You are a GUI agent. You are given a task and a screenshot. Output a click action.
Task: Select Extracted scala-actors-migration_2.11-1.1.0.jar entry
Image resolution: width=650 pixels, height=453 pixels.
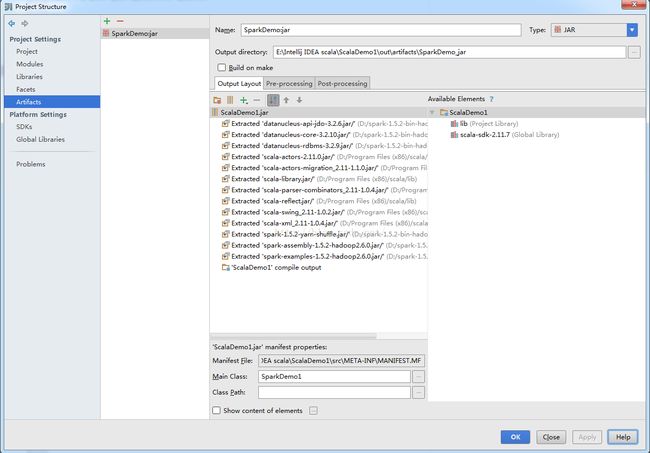[325, 168]
